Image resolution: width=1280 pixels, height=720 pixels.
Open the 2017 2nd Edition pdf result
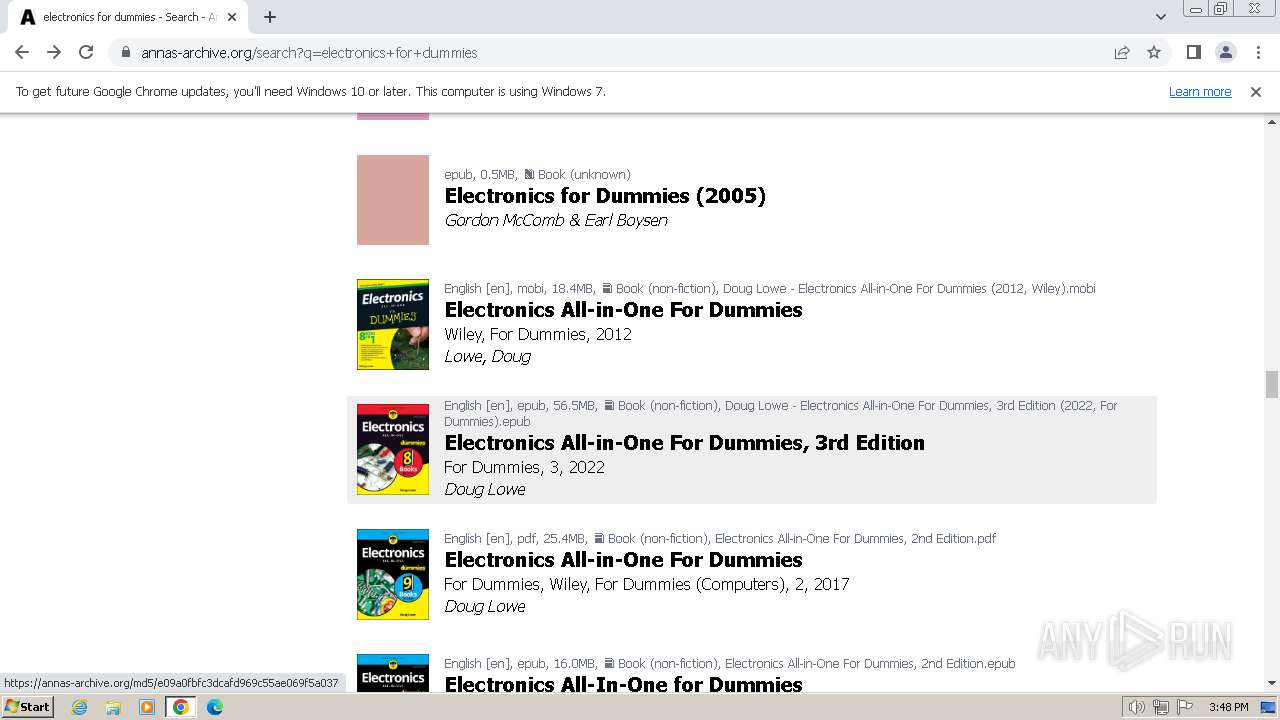(623, 560)
